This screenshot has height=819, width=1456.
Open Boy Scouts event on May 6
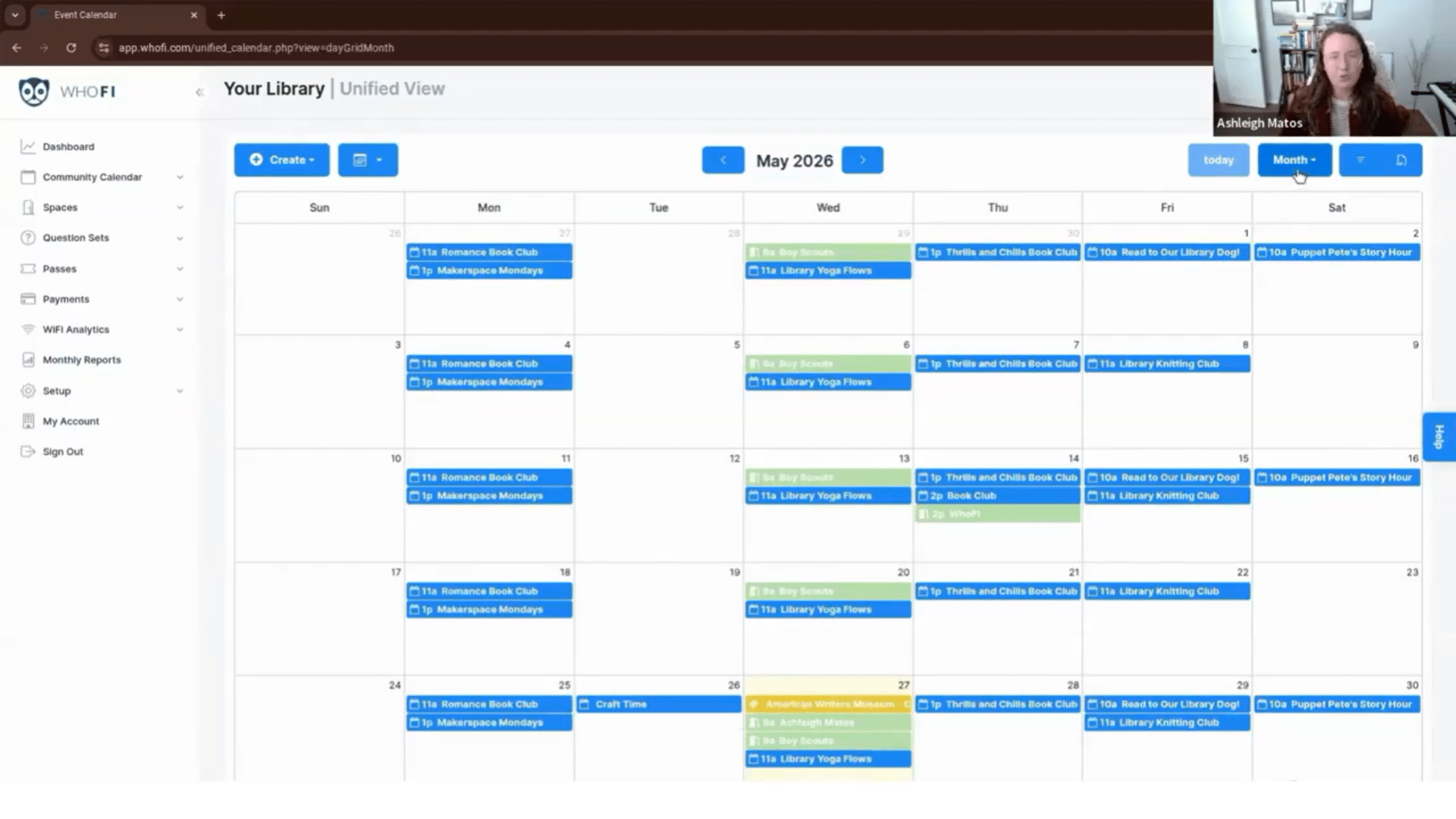click(828, 364)
